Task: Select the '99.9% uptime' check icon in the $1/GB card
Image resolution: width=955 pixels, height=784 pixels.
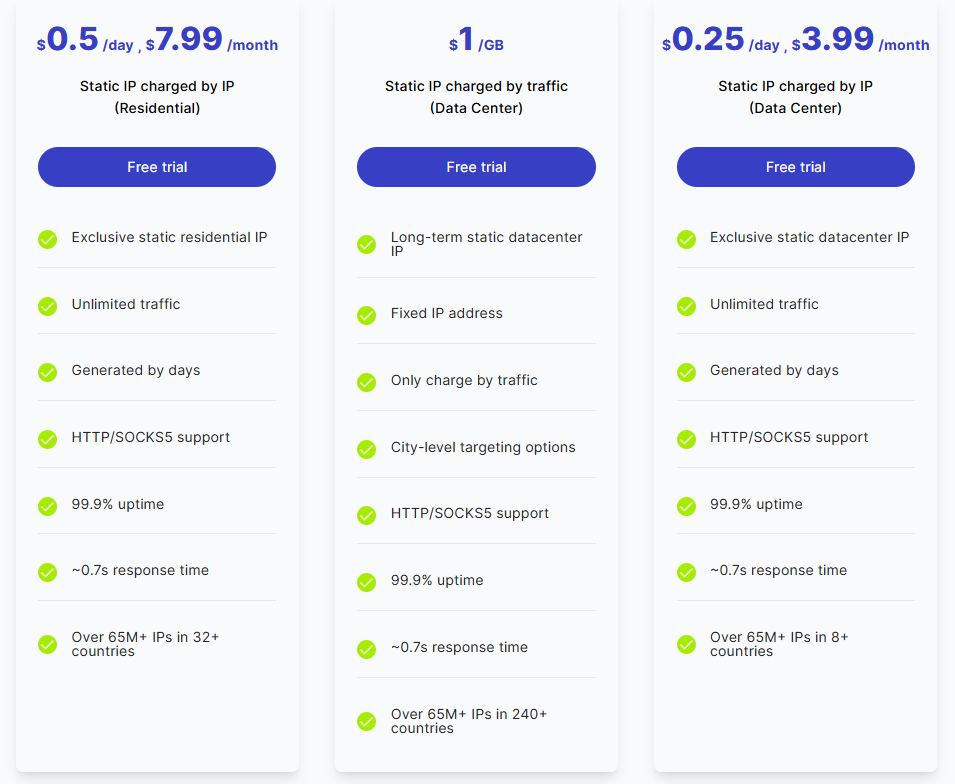Action: click(367, 582)
